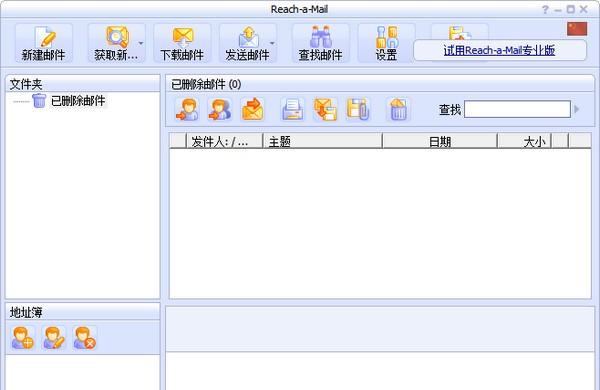Viewport: 600px width, 390px height.
Task: Click the search go arrow next to 查找 field
Action: 577,109
